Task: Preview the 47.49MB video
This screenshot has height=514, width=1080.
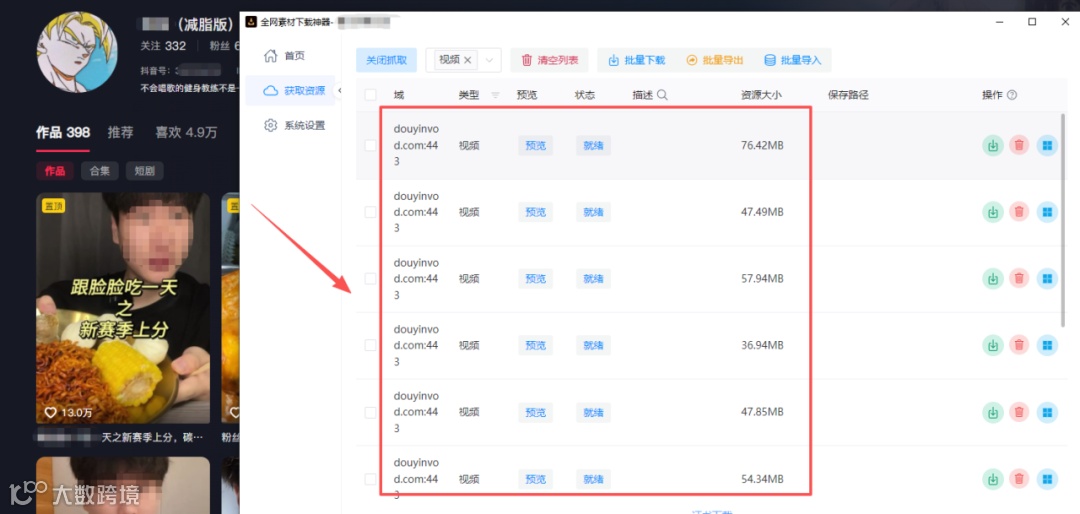Action: [535, 212]
